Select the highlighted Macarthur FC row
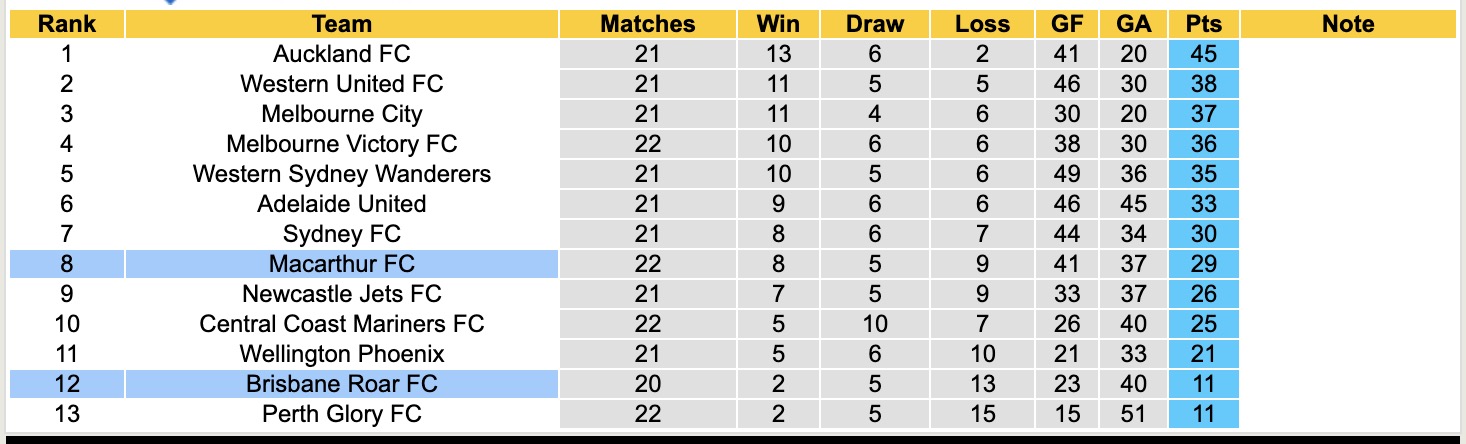 point(341,264)
